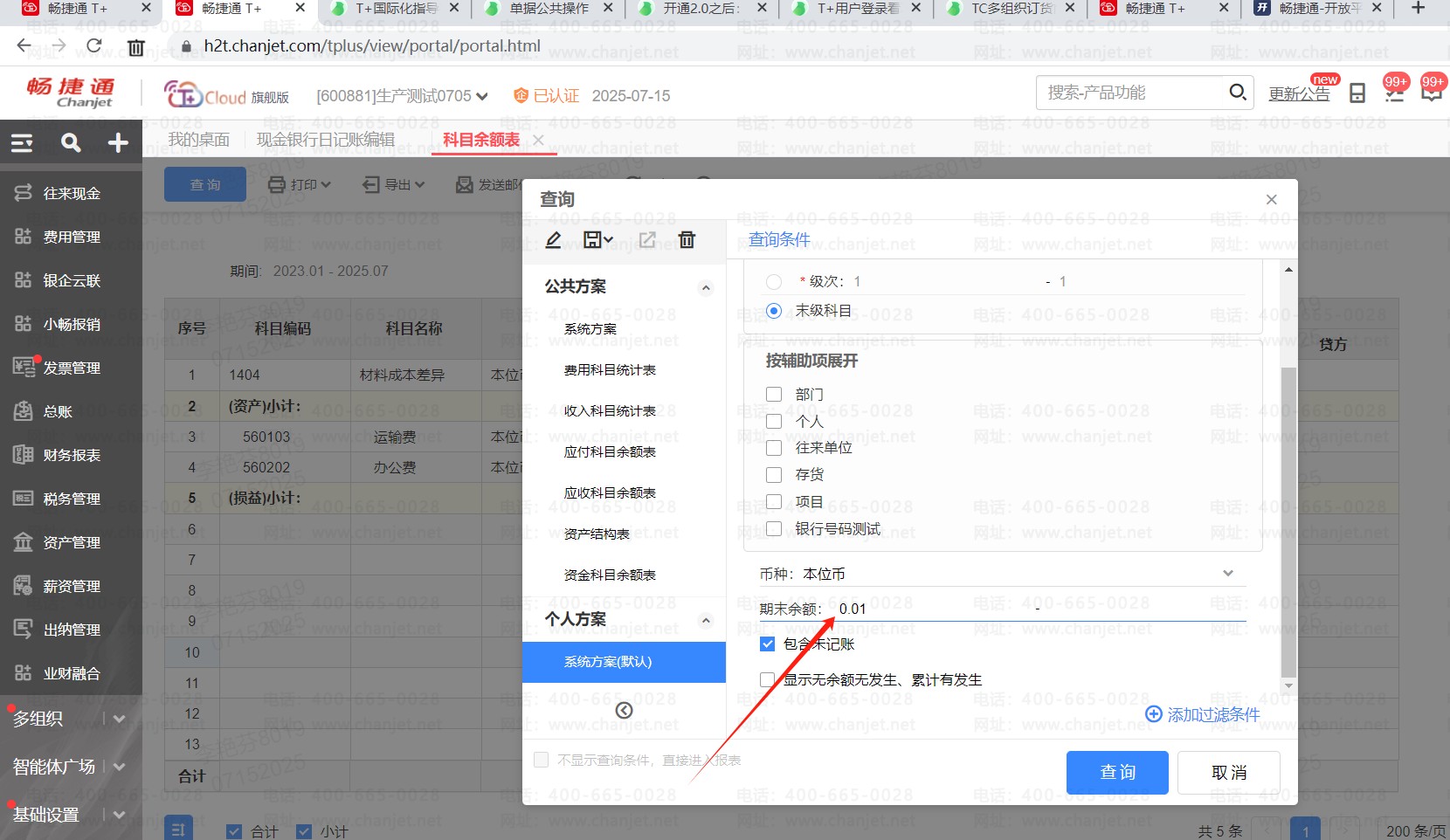This screenshot has height=840, width=1450.
Task: Open 银企云联 module in sidebar
Action: (71, 280)
